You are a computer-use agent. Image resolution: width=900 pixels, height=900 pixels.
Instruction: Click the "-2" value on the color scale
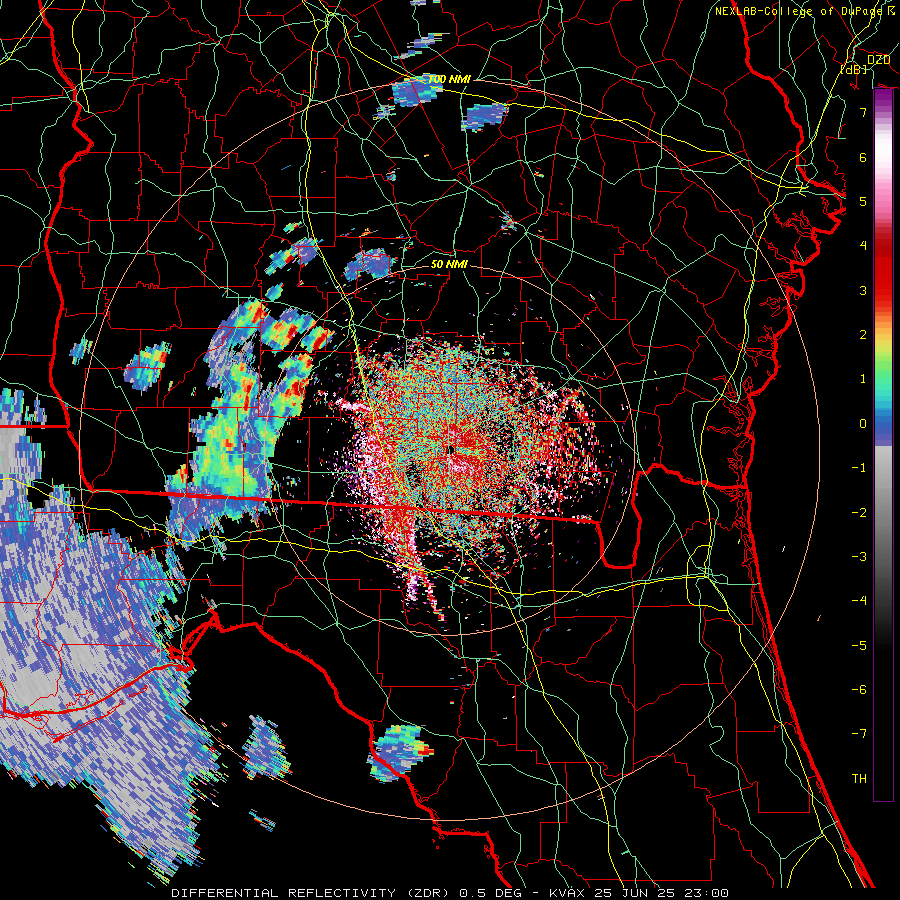[859, 513]
